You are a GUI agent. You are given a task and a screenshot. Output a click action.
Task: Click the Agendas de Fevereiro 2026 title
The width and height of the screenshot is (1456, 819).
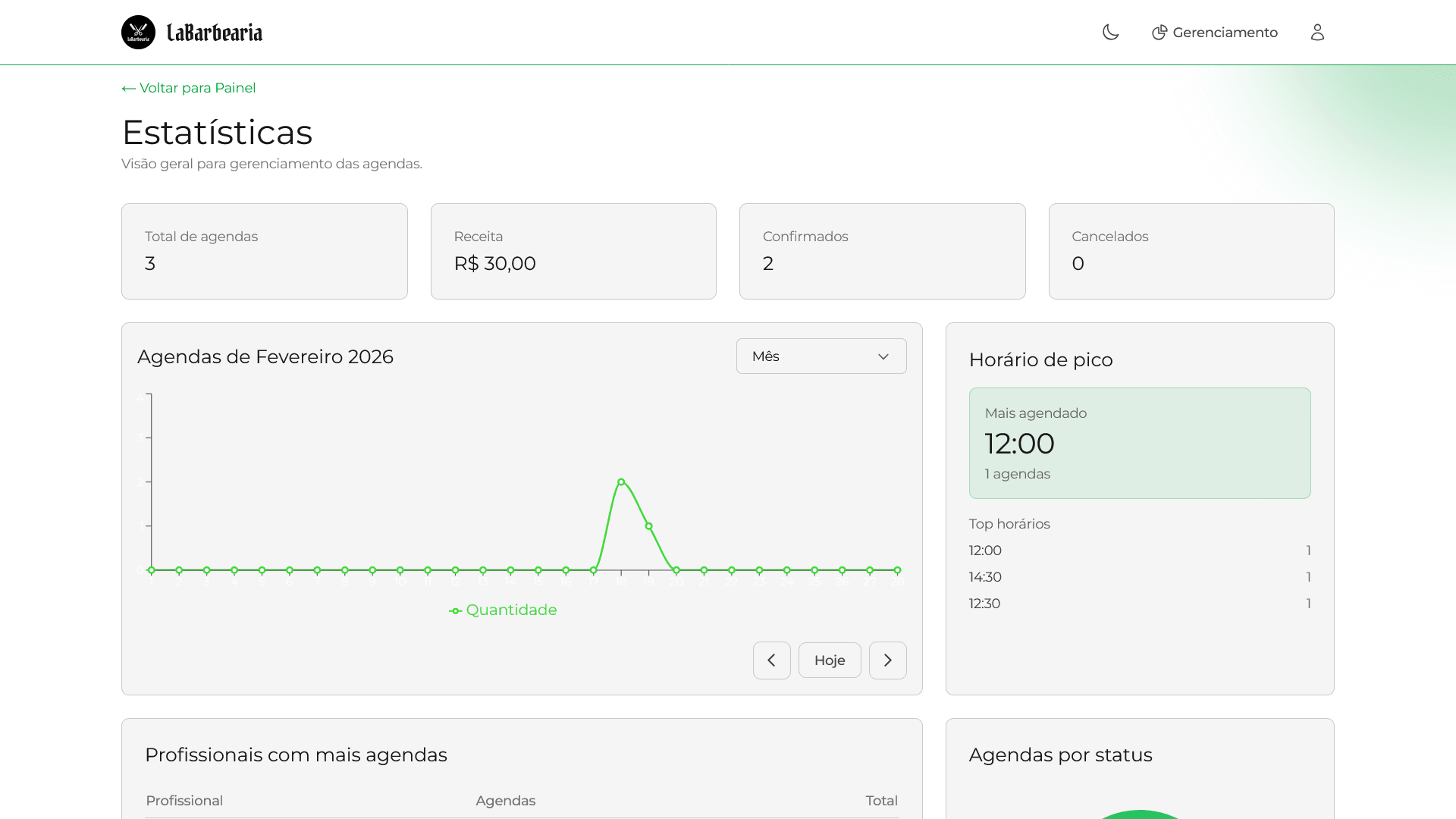click(265, 357)
